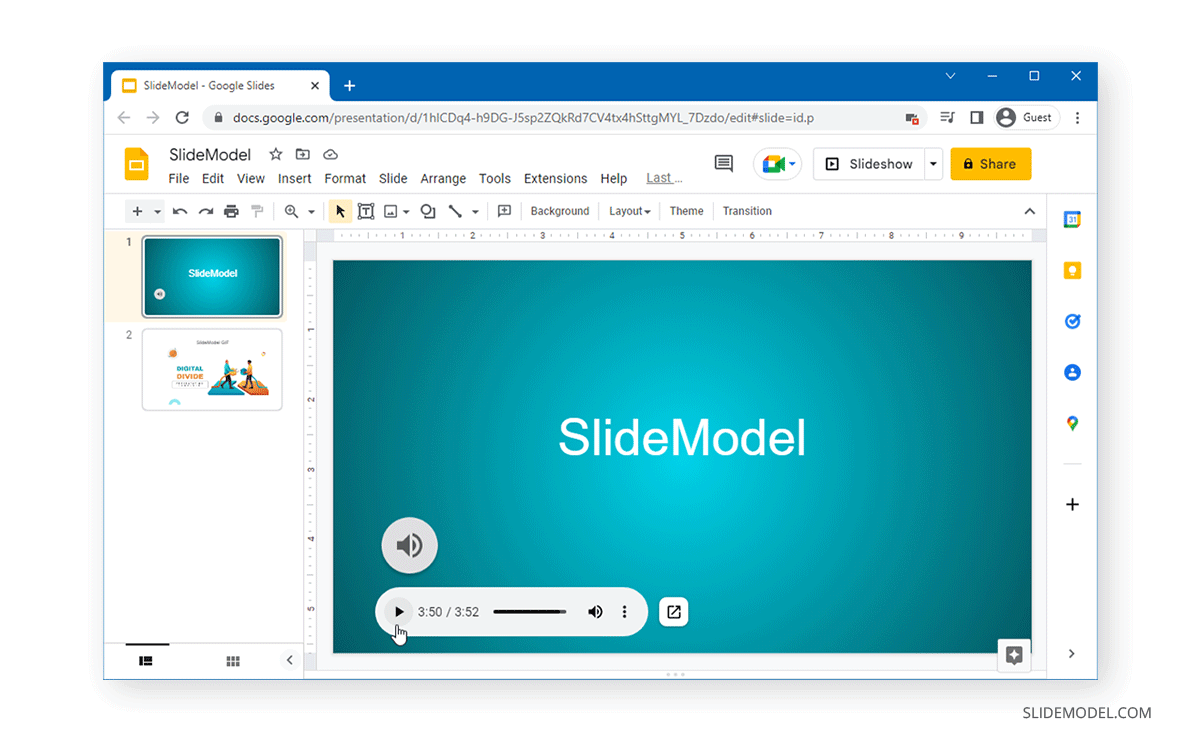Play the audio in the player
This screenshot has height=743, width=1200.
click(x=399, y=612)
